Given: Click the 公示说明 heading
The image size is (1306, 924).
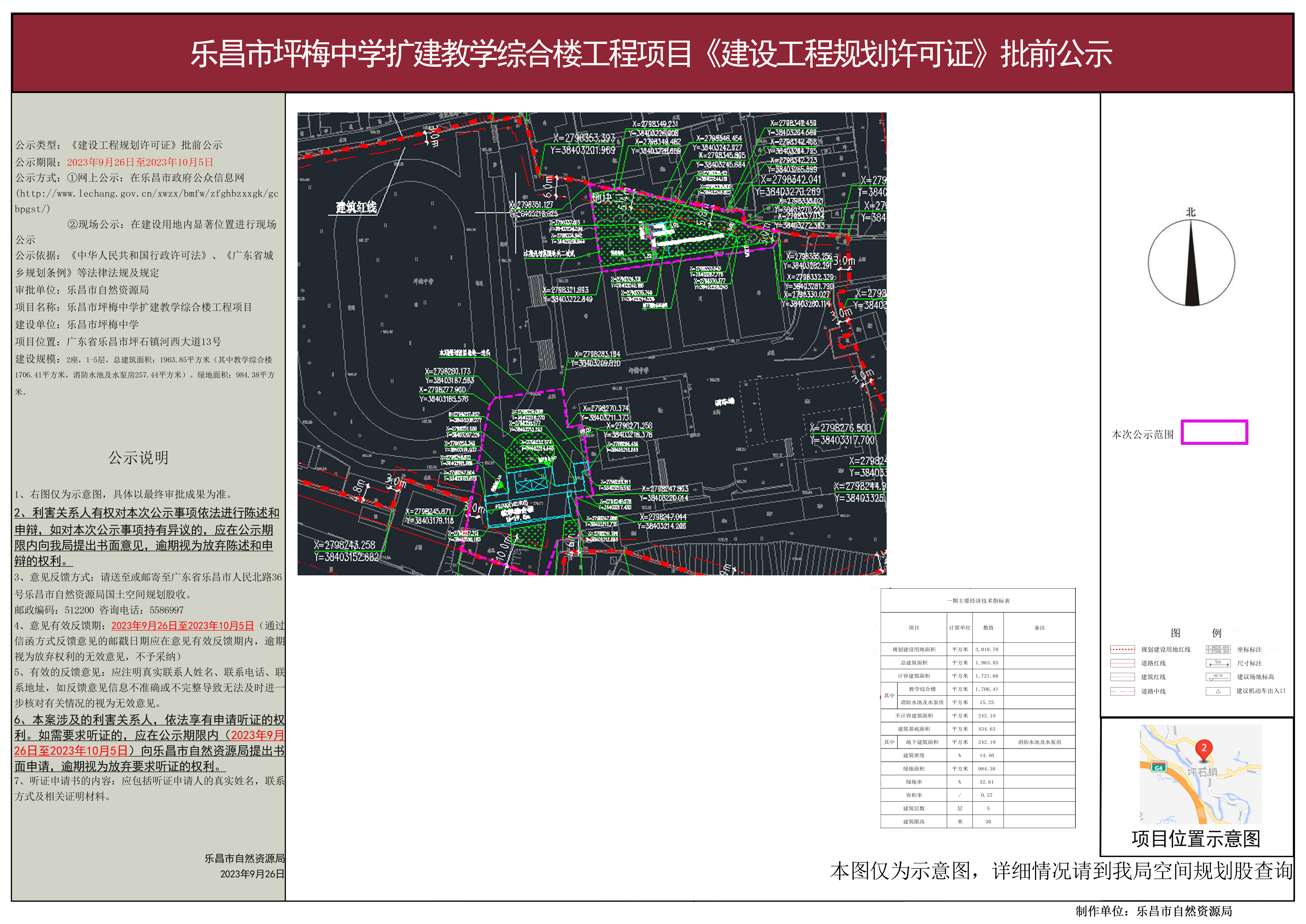Looking at the screenshot, I should coord(138,458).
